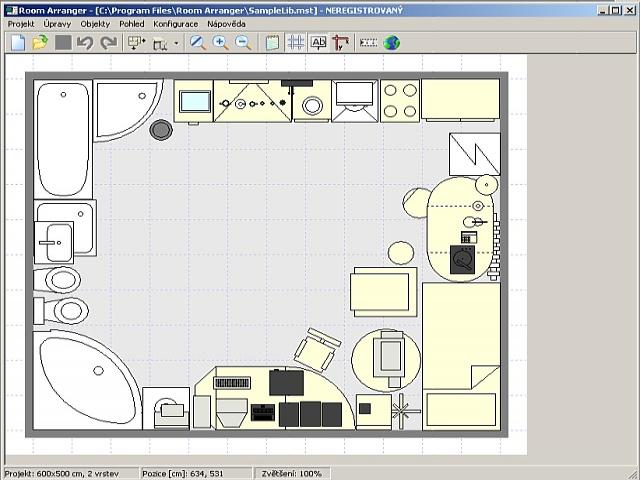Click the Save project disk icon
This screenshot has width=640, height=480.
pyautogui.click(x=63, y=42)
